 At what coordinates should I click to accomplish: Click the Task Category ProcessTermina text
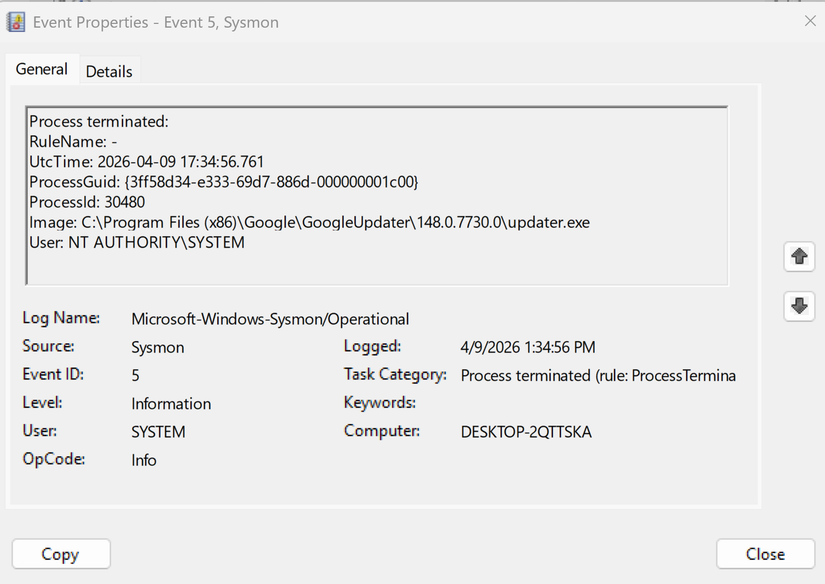coord(600,375)
